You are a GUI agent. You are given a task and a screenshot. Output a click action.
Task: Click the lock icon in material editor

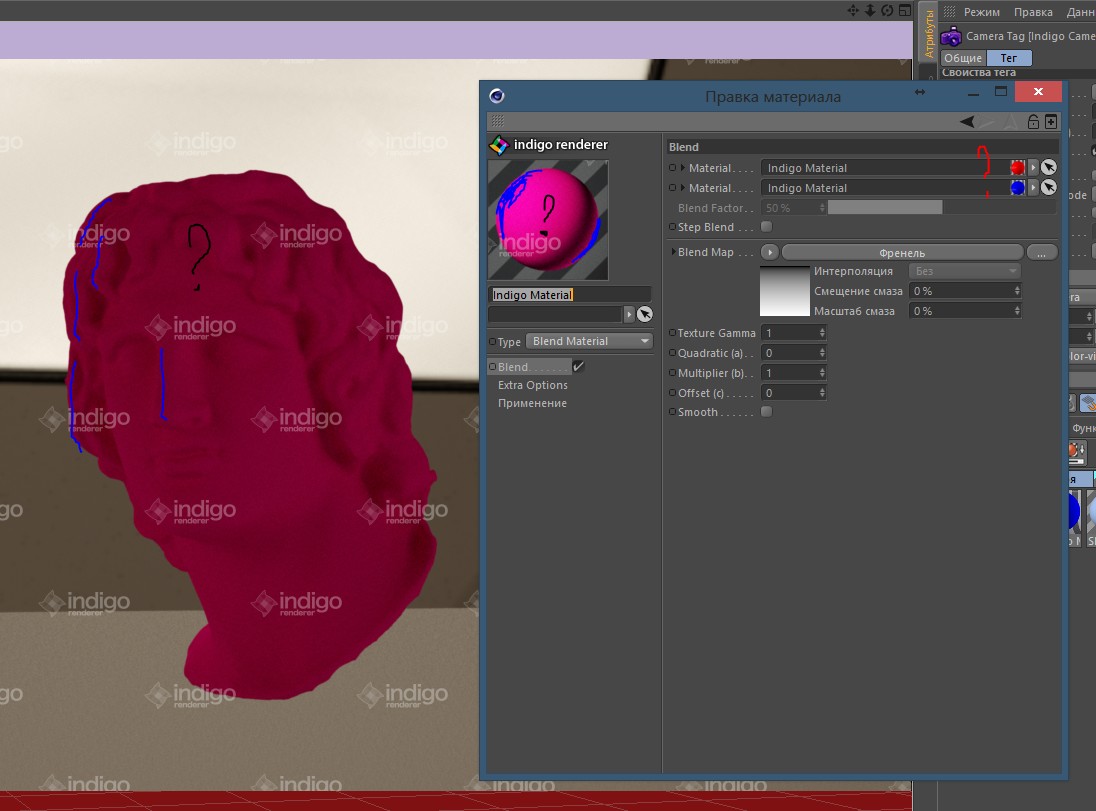coord(1034,121)
